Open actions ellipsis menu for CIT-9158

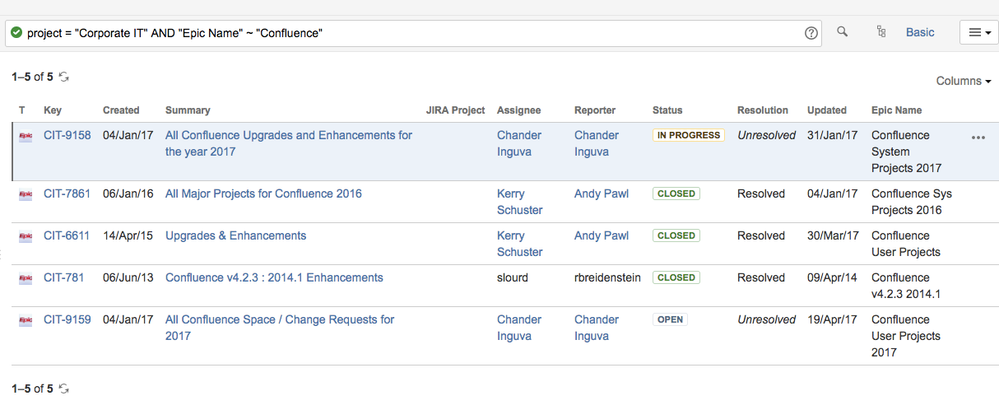pyautogui.click(x=979, y=137)
